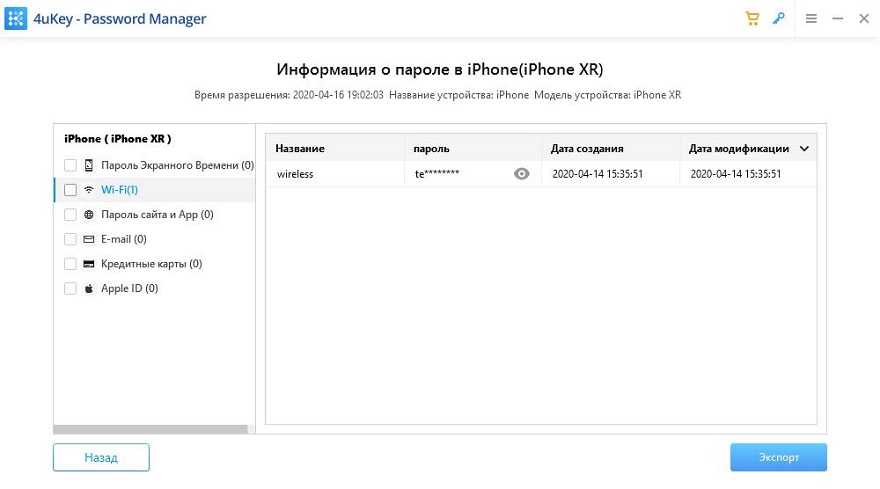Sort by Дата создания column header
Viewport: 880px width, 489px height.
click(x=587, y=149)
